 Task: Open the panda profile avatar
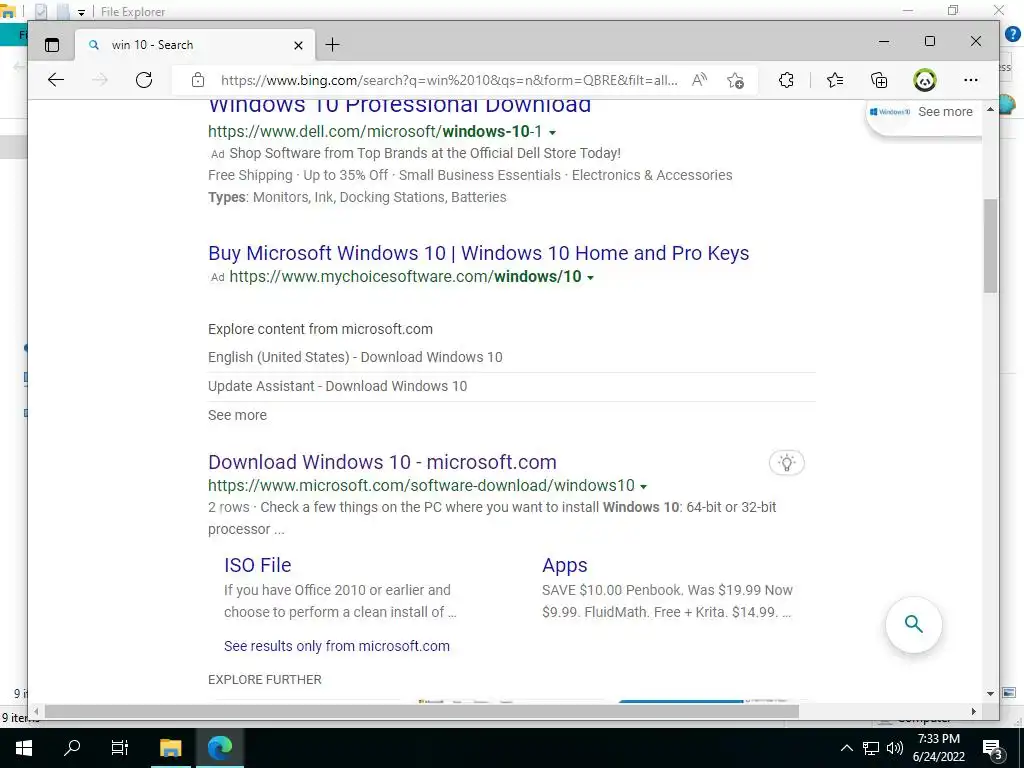tap(925, 80)
